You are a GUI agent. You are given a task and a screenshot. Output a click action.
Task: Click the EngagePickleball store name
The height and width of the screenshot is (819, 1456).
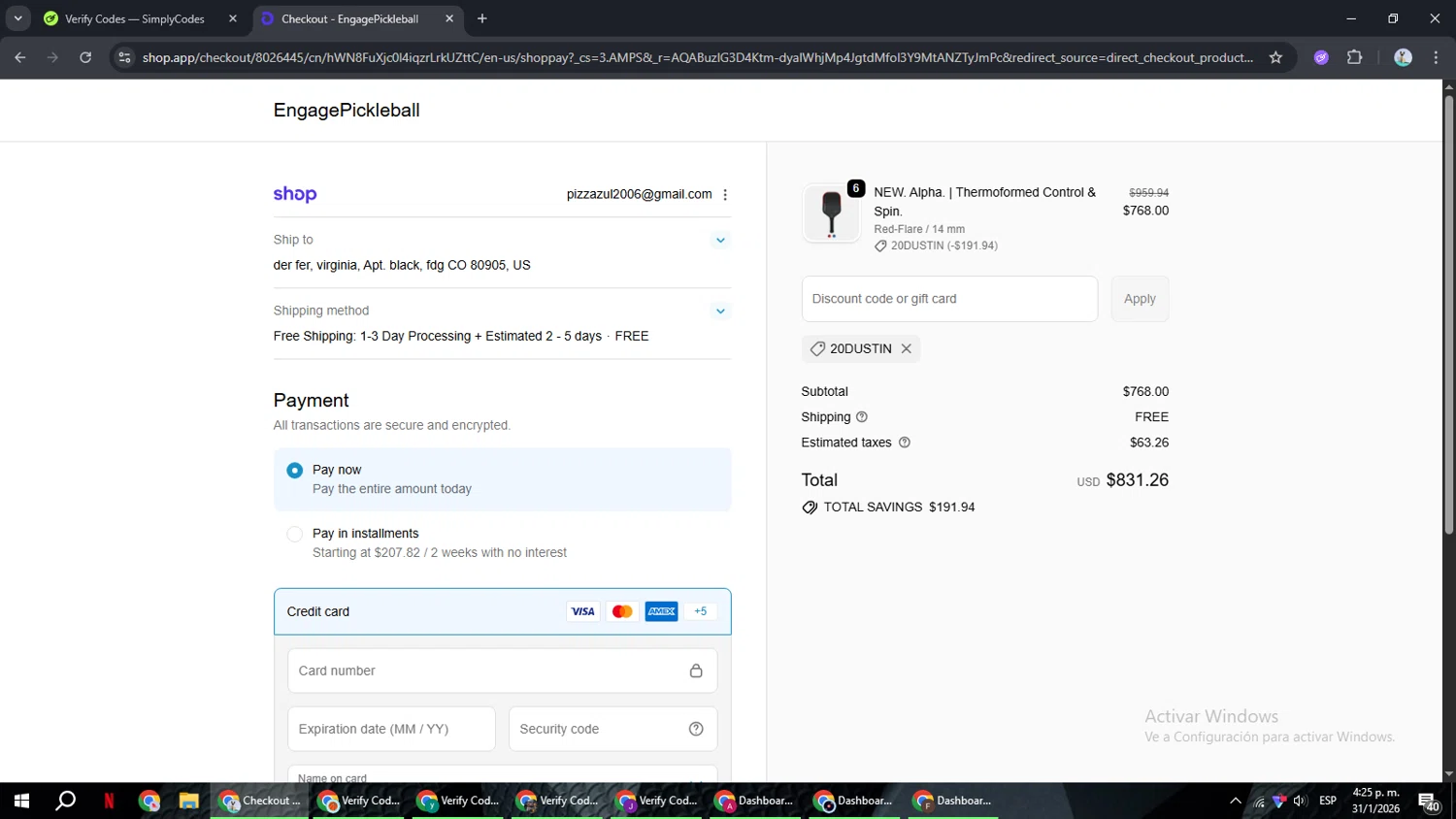click(x=347, y=111)
